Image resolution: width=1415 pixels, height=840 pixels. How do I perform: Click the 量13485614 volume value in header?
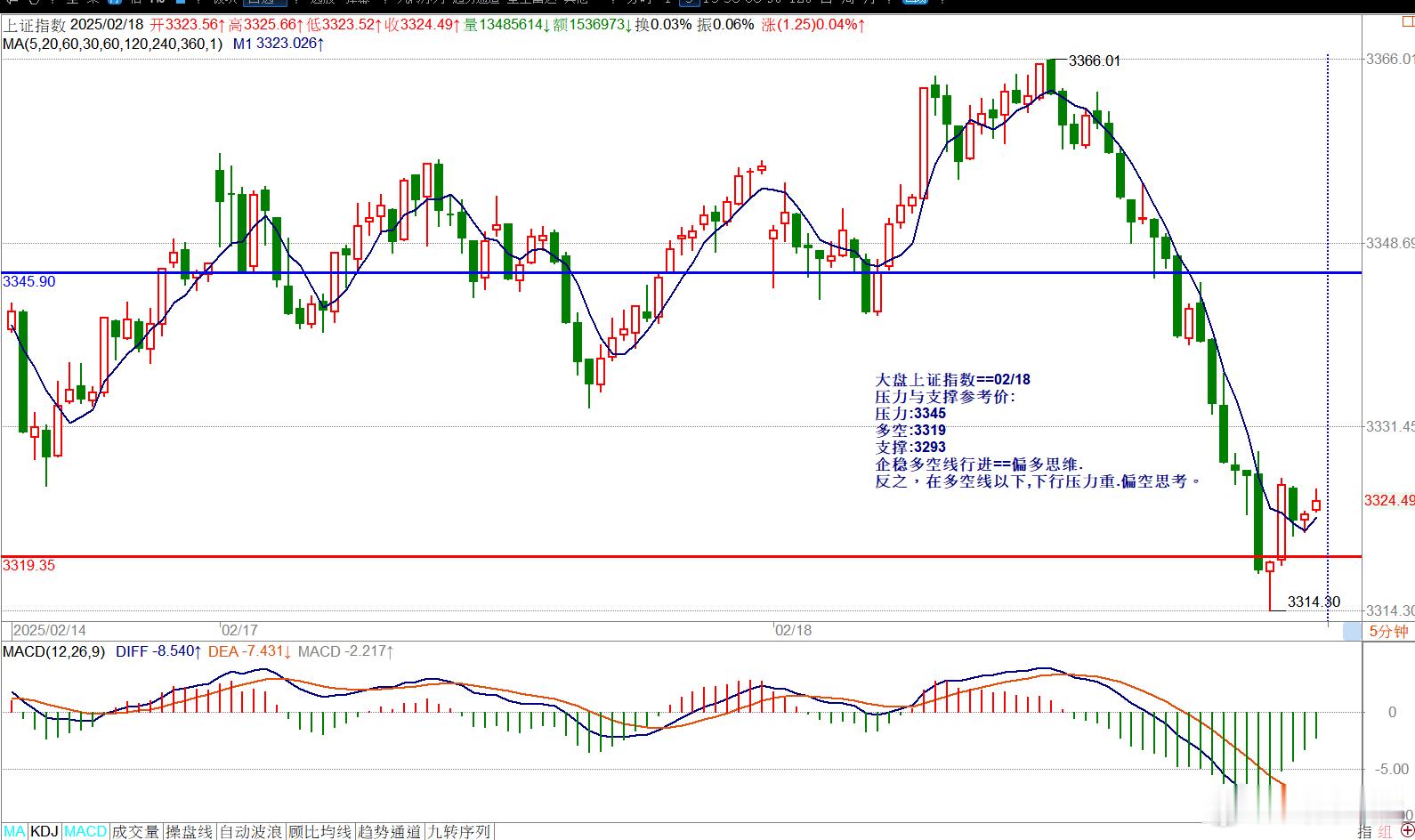506,25
